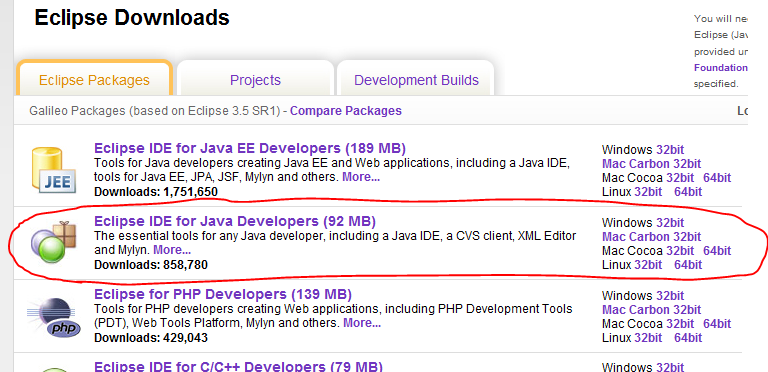
Task: Open Eclipse IDE for C/C++ Developers title
Action: click(x=238, y=366)
